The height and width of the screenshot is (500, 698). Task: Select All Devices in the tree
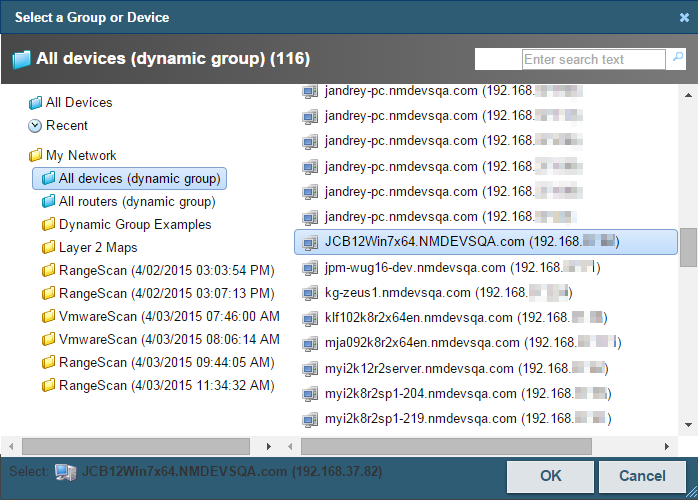coord(79,103)
